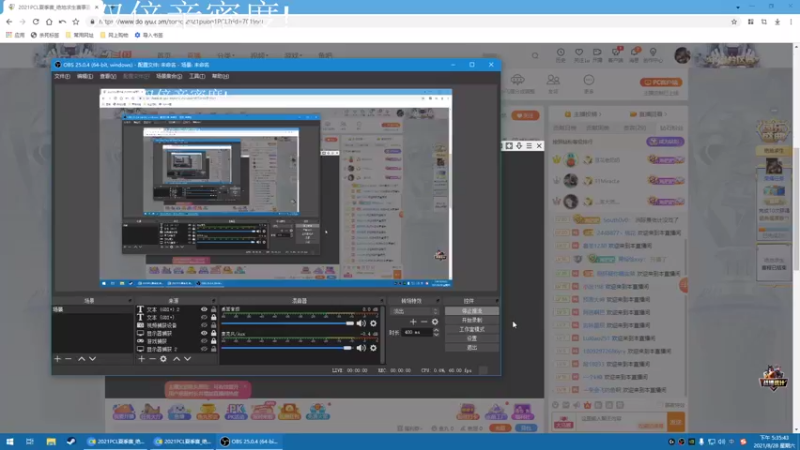Toggle lock on second text source
The width and height of the screenshot is (800, 450).
pos(213,317)
